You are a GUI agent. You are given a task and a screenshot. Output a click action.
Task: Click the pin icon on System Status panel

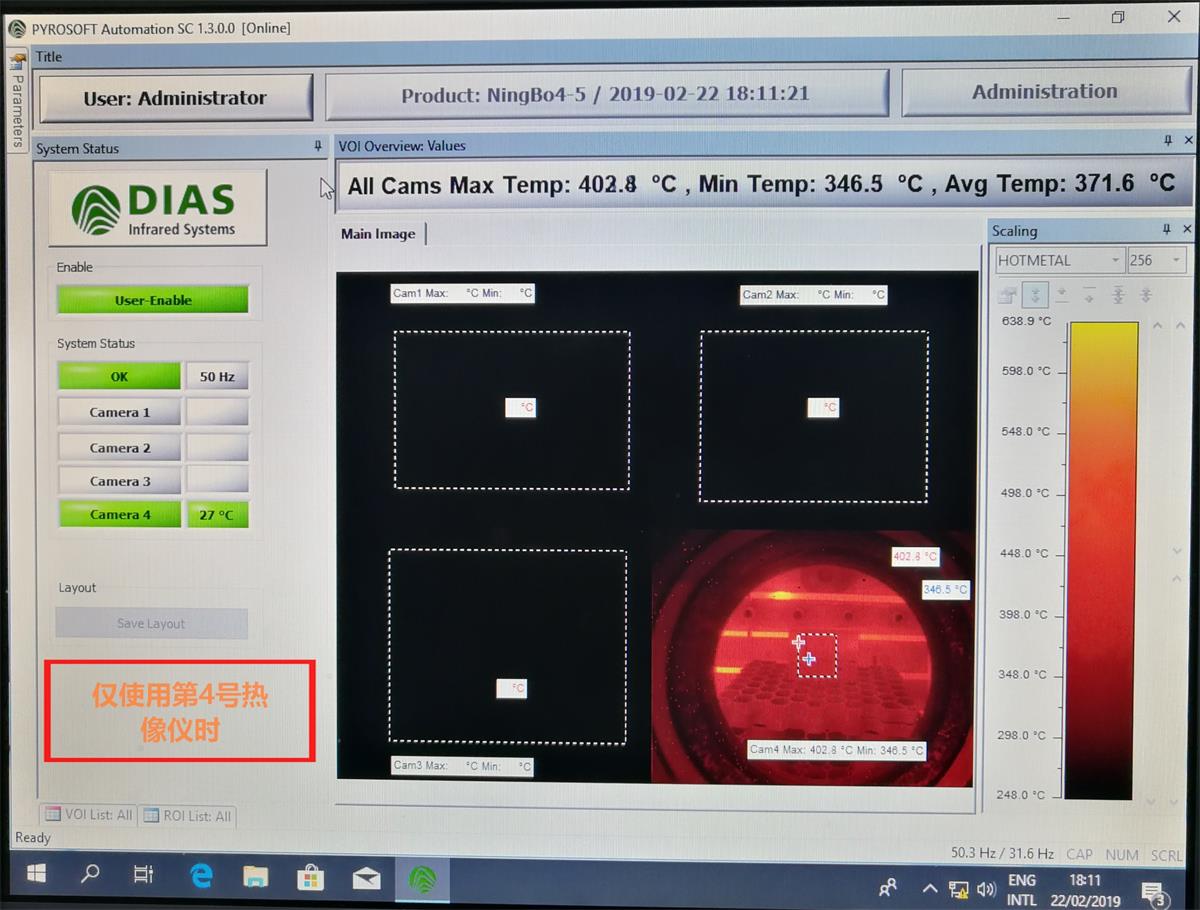point(318,147)
